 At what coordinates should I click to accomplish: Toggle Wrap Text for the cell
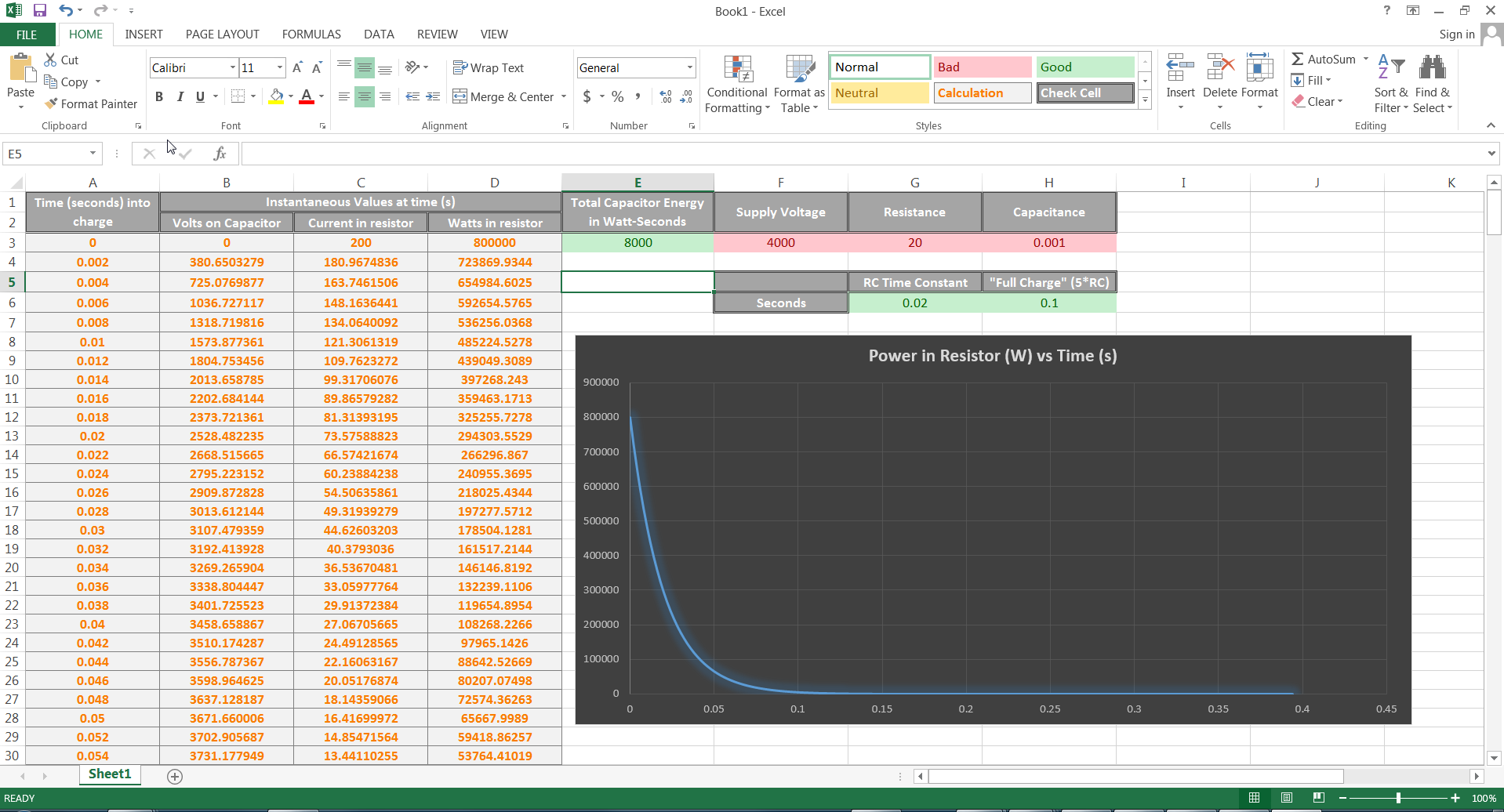coord(489,68)
